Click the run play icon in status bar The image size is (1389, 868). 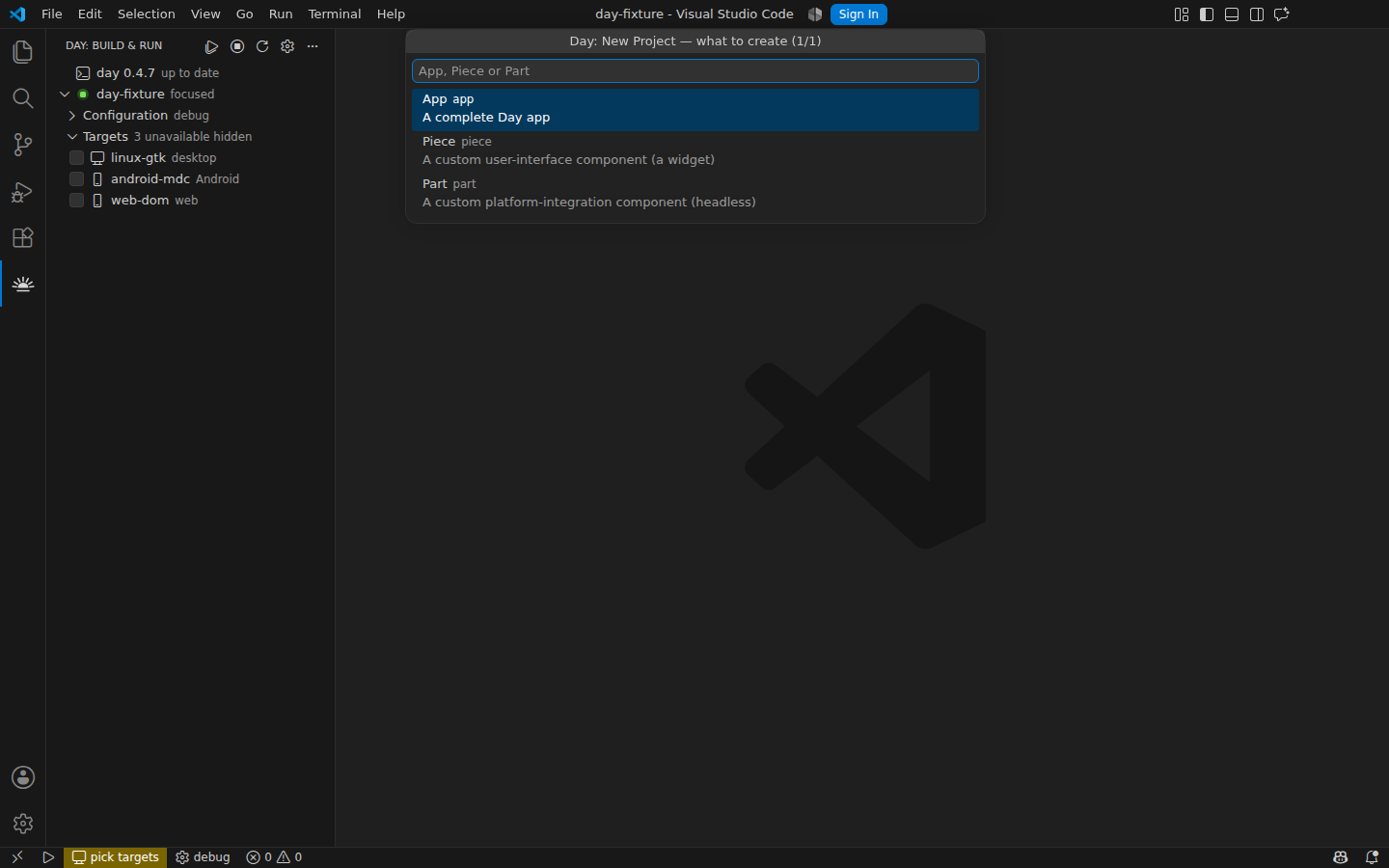(48, 857)
